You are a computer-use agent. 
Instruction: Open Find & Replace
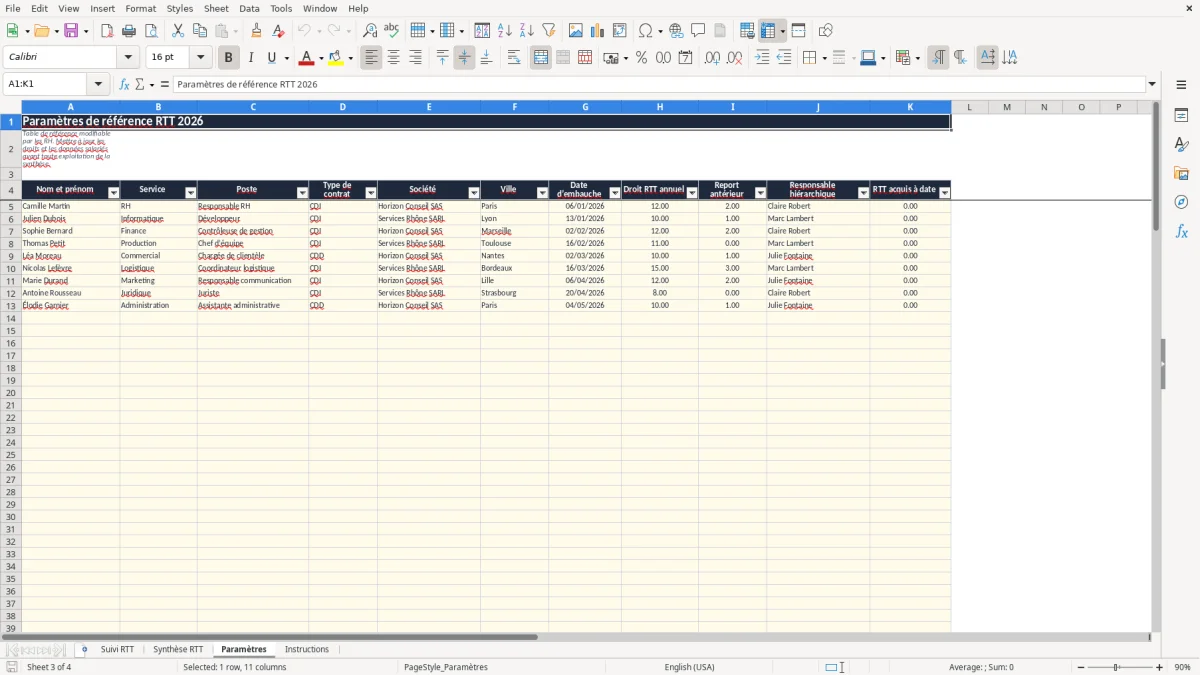pos(370,31)
